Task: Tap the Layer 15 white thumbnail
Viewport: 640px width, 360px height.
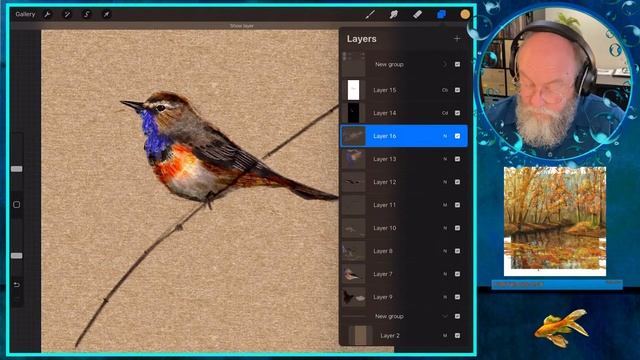Action: pyautogui.click(x=353, y=90)
